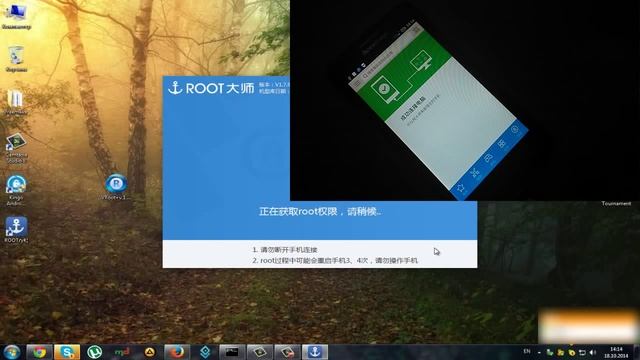640x360 pixels.
Task: Open Google Chrome from the taskbar
Action: click(x=39, y=352)
